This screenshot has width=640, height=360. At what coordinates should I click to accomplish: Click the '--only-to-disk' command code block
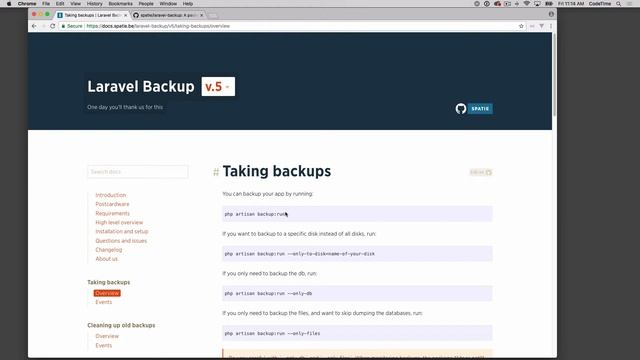(x=357, y=254)
